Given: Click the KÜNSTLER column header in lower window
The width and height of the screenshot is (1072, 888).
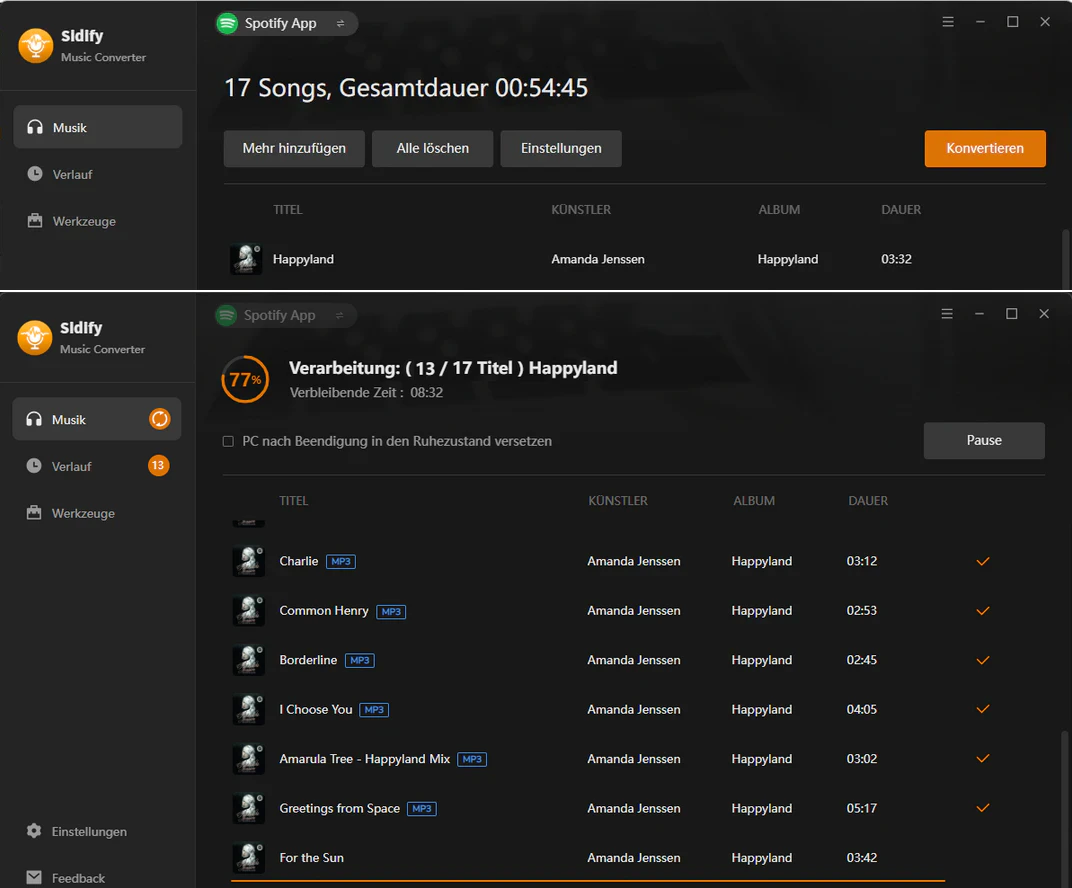Looking at the screenshot, I should coord(618,500).
